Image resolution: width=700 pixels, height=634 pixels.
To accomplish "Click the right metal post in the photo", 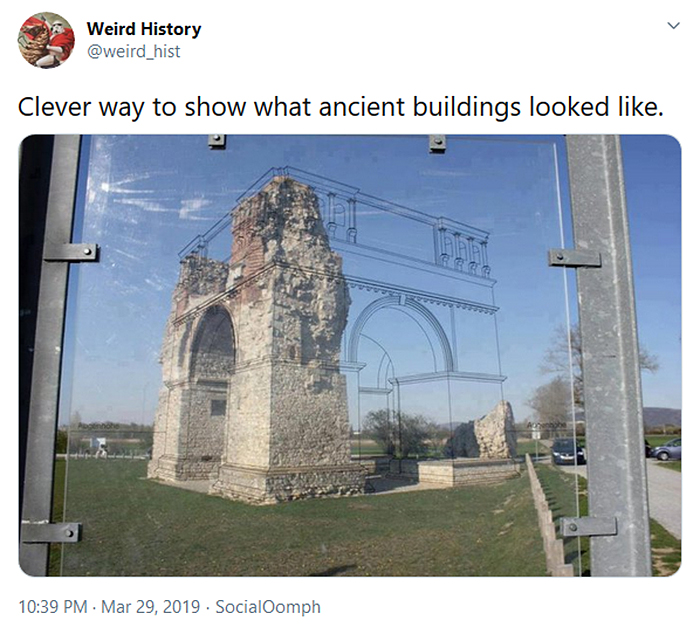I will tap(609, 355).
